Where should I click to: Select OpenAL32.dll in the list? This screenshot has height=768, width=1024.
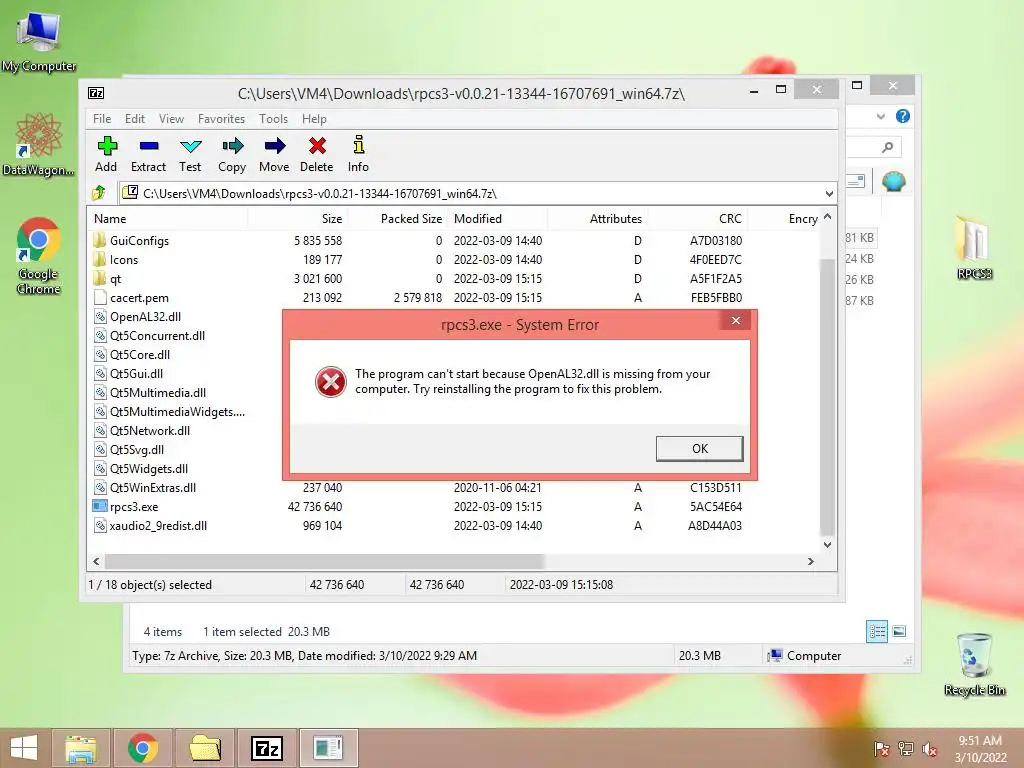[137, 316]
